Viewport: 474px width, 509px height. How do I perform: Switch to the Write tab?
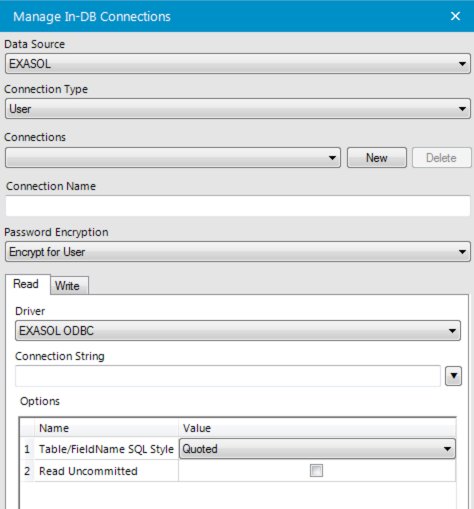[68, 286]
